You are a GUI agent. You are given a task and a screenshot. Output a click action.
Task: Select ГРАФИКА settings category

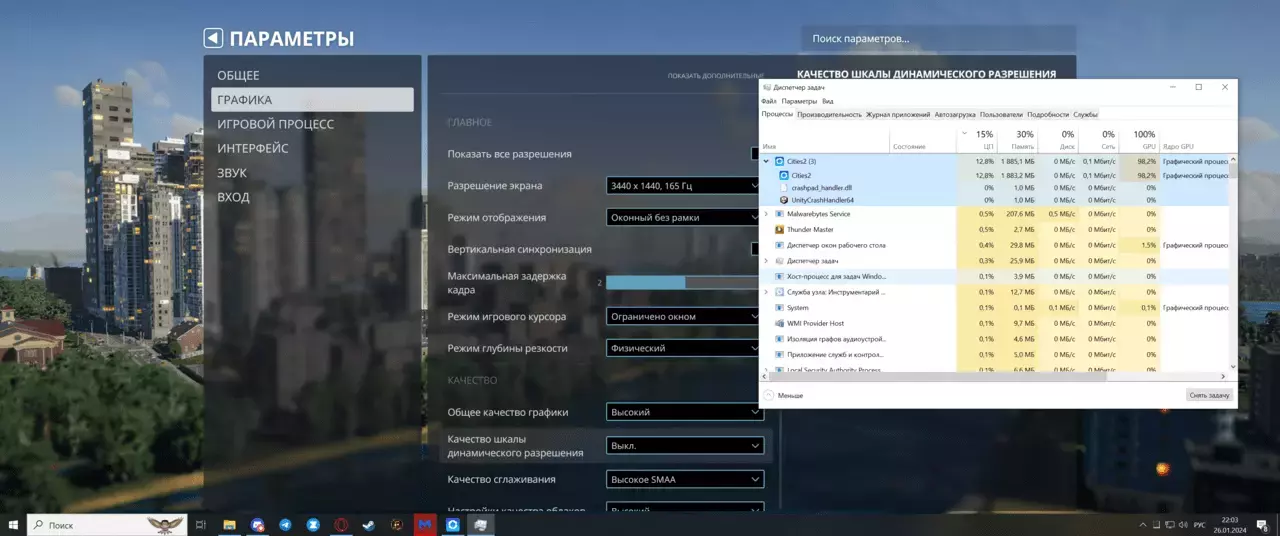[x=312, y=100]
